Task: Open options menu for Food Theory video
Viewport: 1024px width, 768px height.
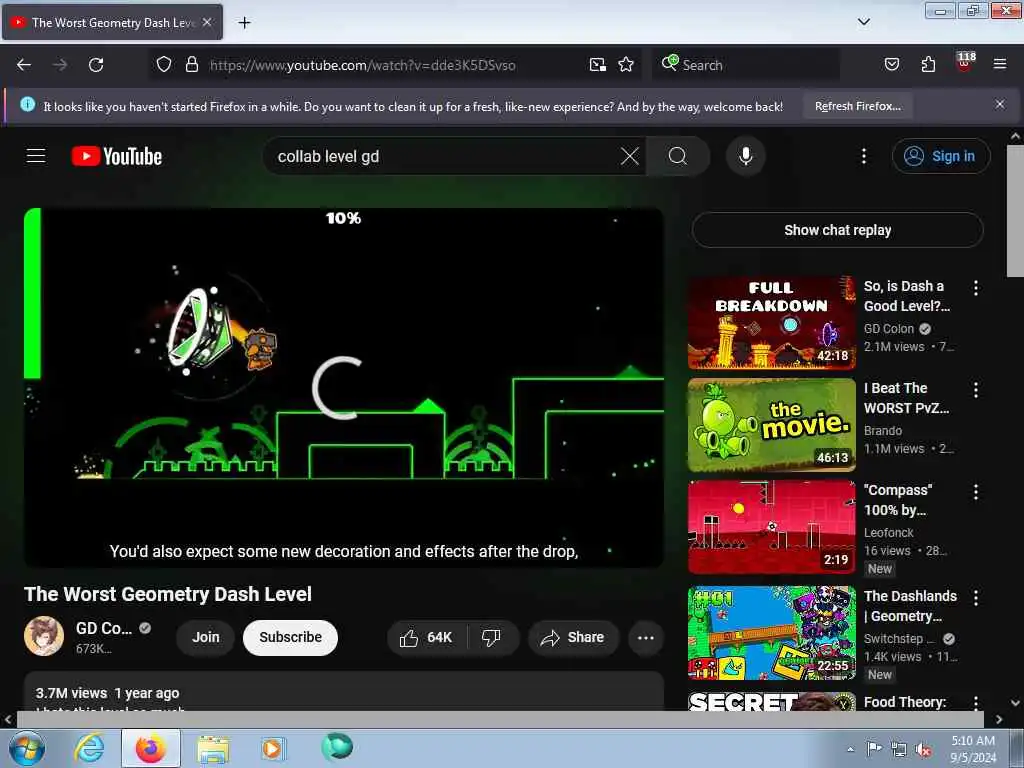Action: (x=976, y=703)
